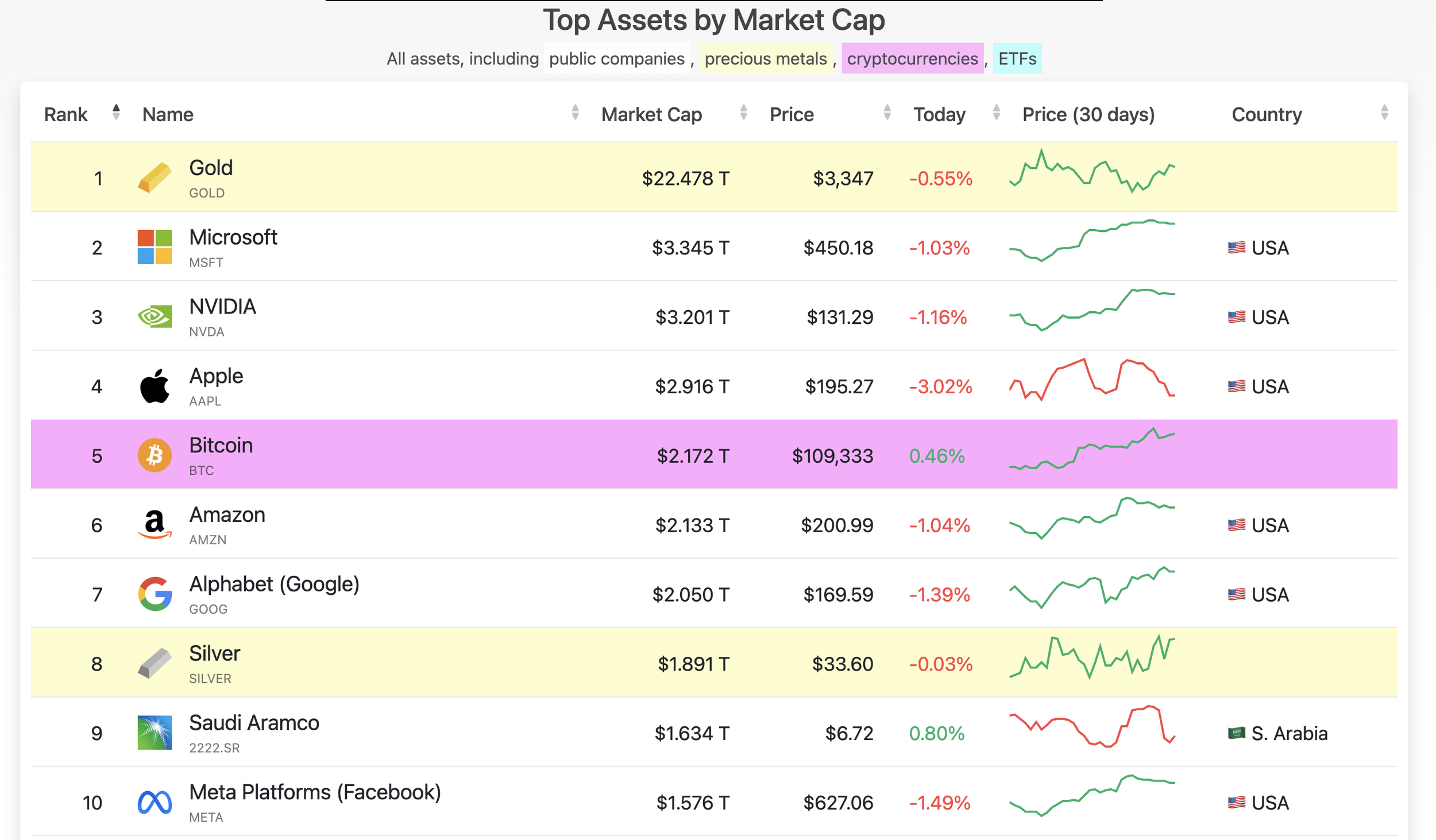Click the USA flag in Microsoft row
The height and width of the screenshot is (840, 1436).
pos(1236,247)
